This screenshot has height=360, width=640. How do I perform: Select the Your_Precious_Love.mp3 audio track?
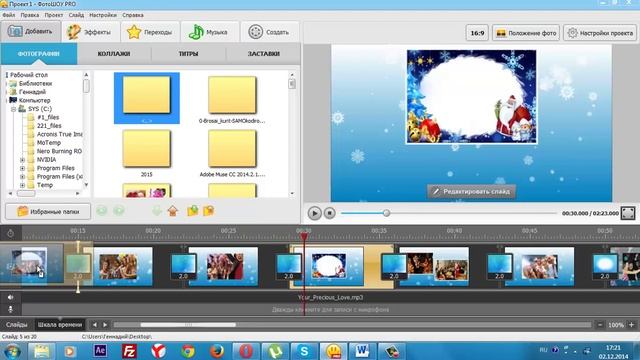tap(331, 298)
